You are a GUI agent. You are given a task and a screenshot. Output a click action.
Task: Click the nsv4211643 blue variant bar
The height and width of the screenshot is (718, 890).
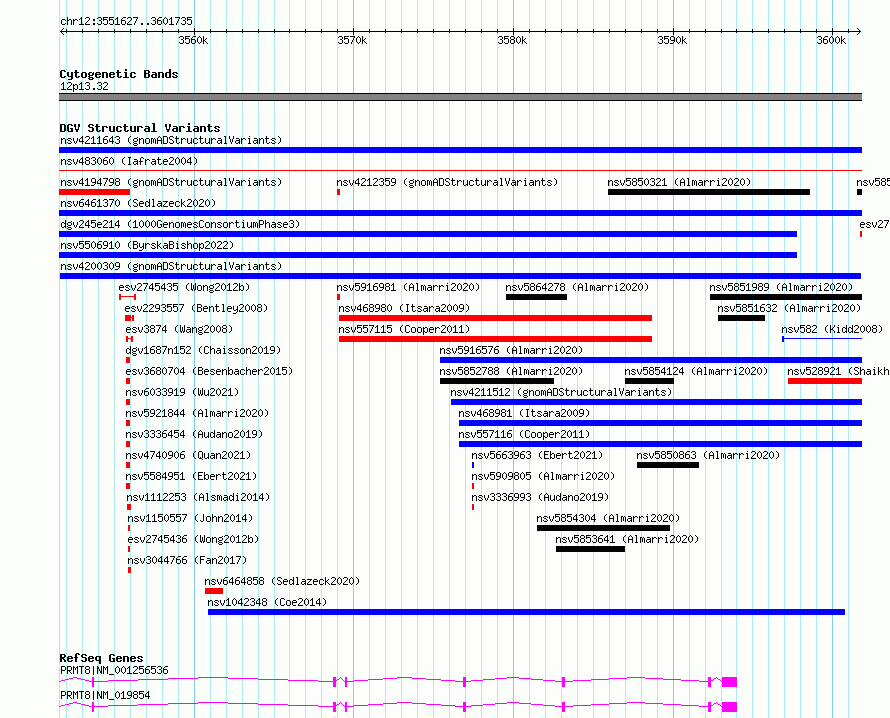[x=460, y=150]
